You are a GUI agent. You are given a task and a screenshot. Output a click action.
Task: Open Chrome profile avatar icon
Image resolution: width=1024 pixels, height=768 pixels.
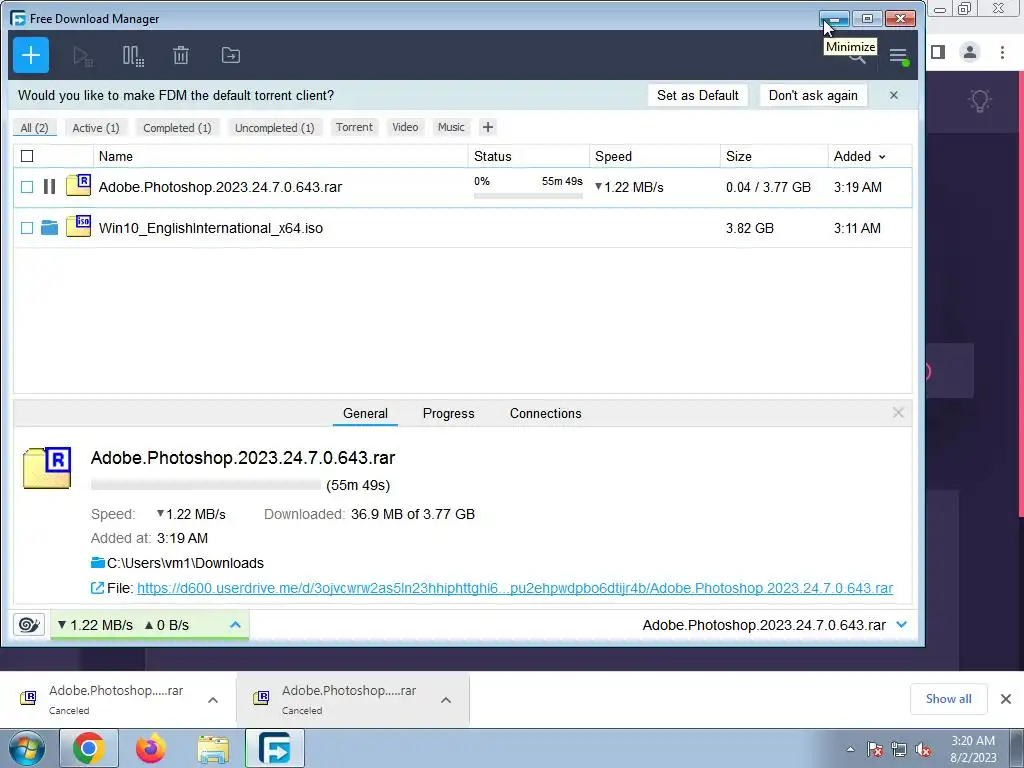coord(970,52)
